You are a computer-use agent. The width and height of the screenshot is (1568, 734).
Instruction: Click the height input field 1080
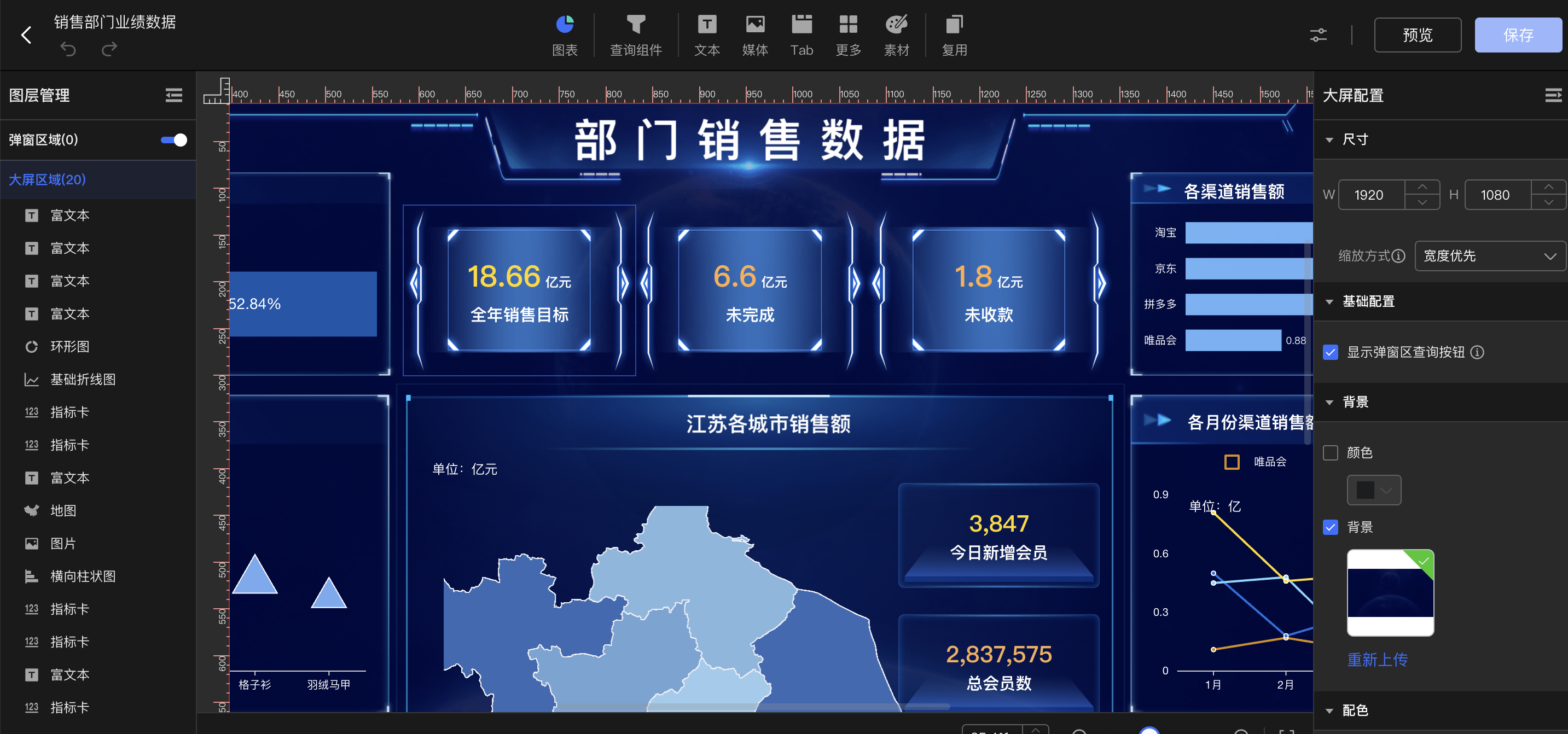pyautogui.click(x=1498, y=195)
